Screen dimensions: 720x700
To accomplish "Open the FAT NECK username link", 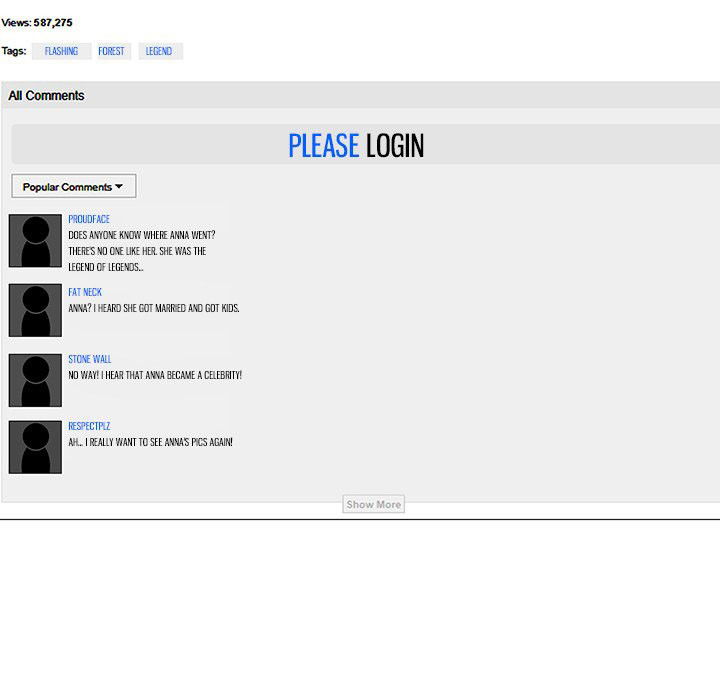I will coord(85,292).
